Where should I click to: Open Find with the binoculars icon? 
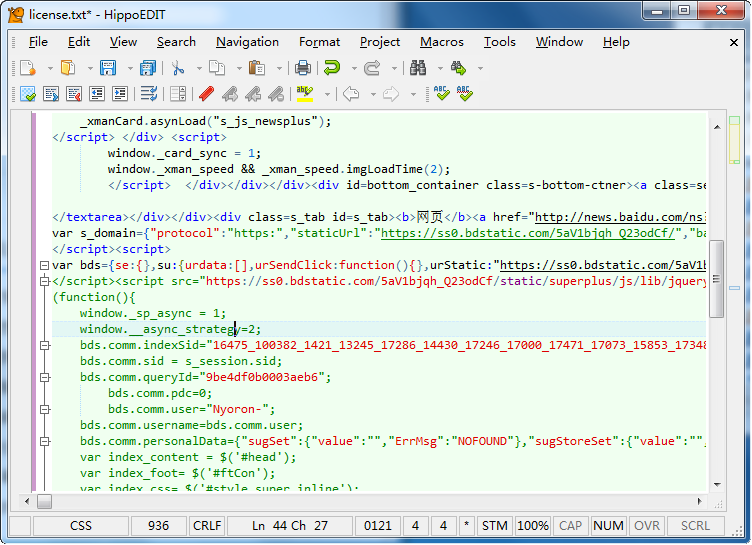(418, 68)
